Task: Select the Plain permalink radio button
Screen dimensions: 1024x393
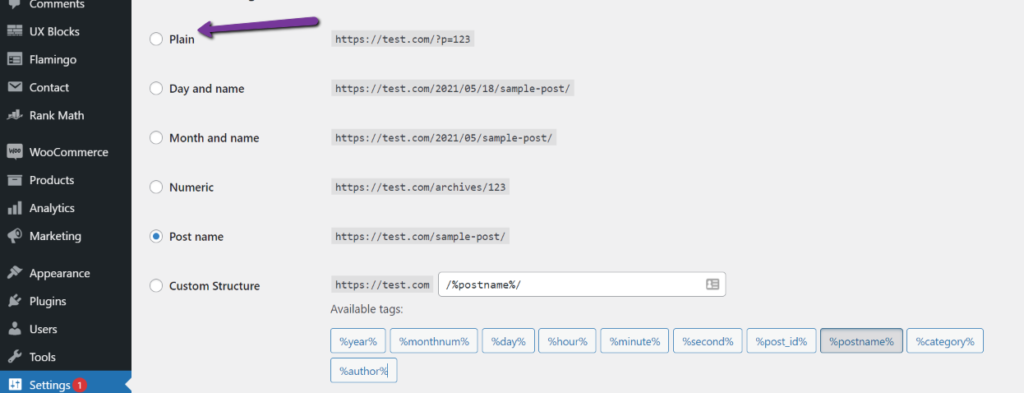Action: pos(156,39)
